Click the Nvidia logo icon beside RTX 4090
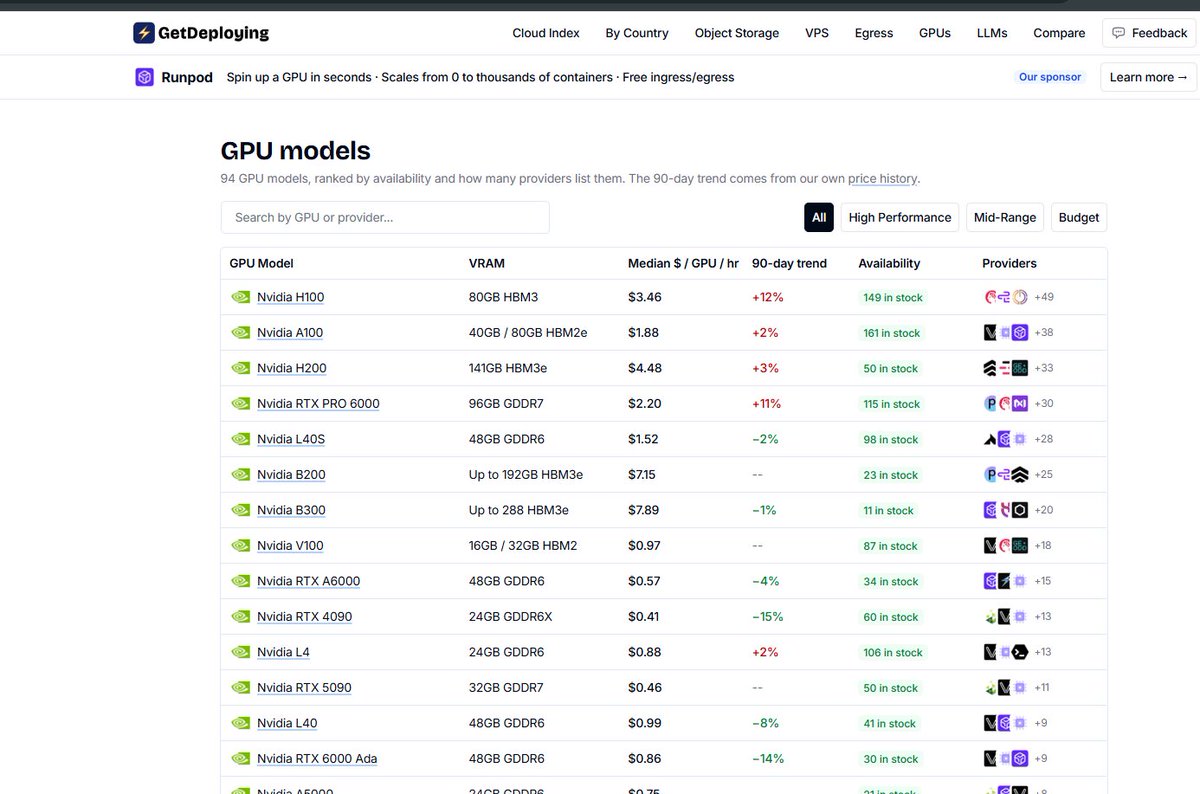The height and width of the screenshot is (794, 1200). (x=241, y=617)
